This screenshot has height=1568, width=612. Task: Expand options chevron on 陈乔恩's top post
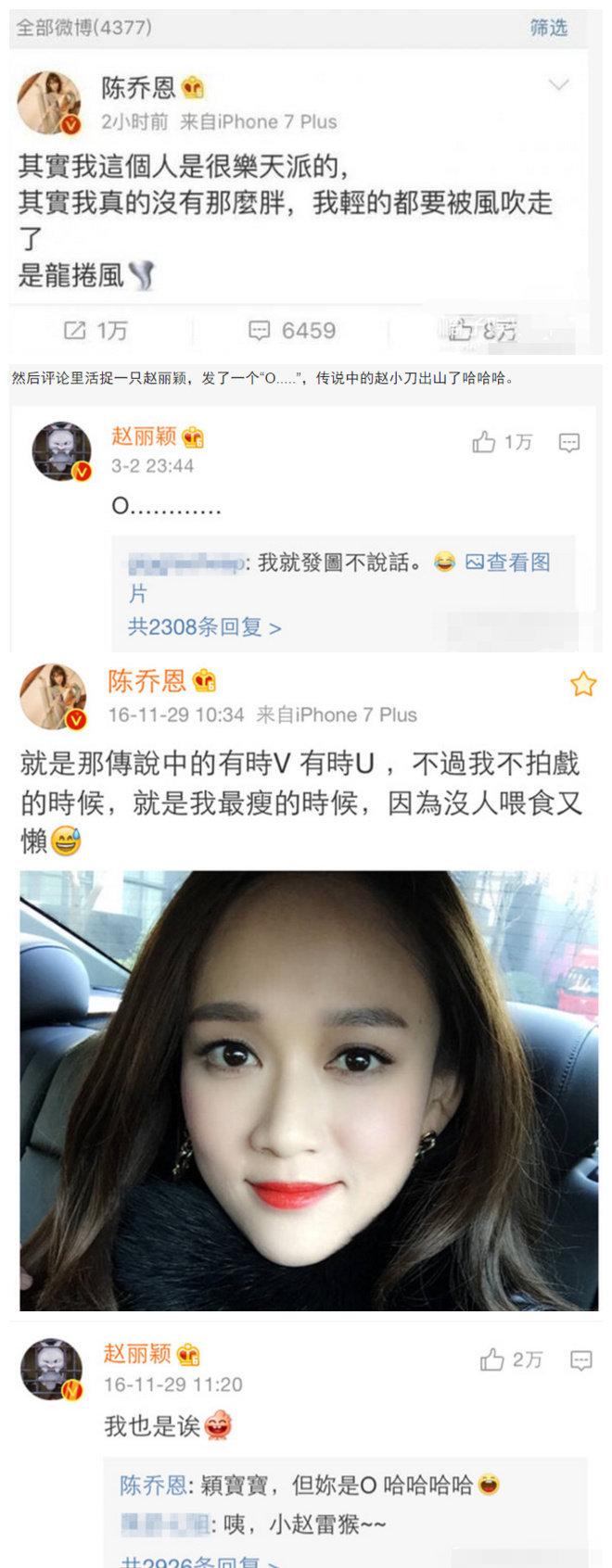point(559,85)
